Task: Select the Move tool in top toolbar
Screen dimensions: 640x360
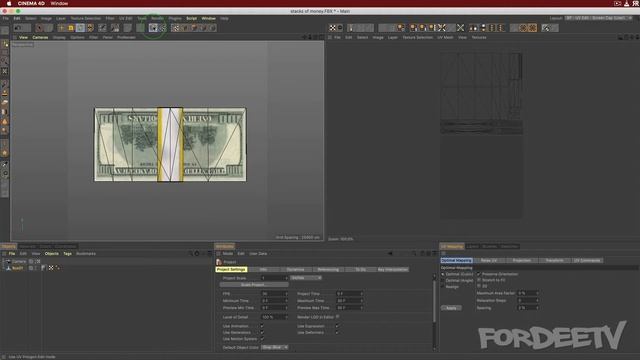Action: (61, 28)
